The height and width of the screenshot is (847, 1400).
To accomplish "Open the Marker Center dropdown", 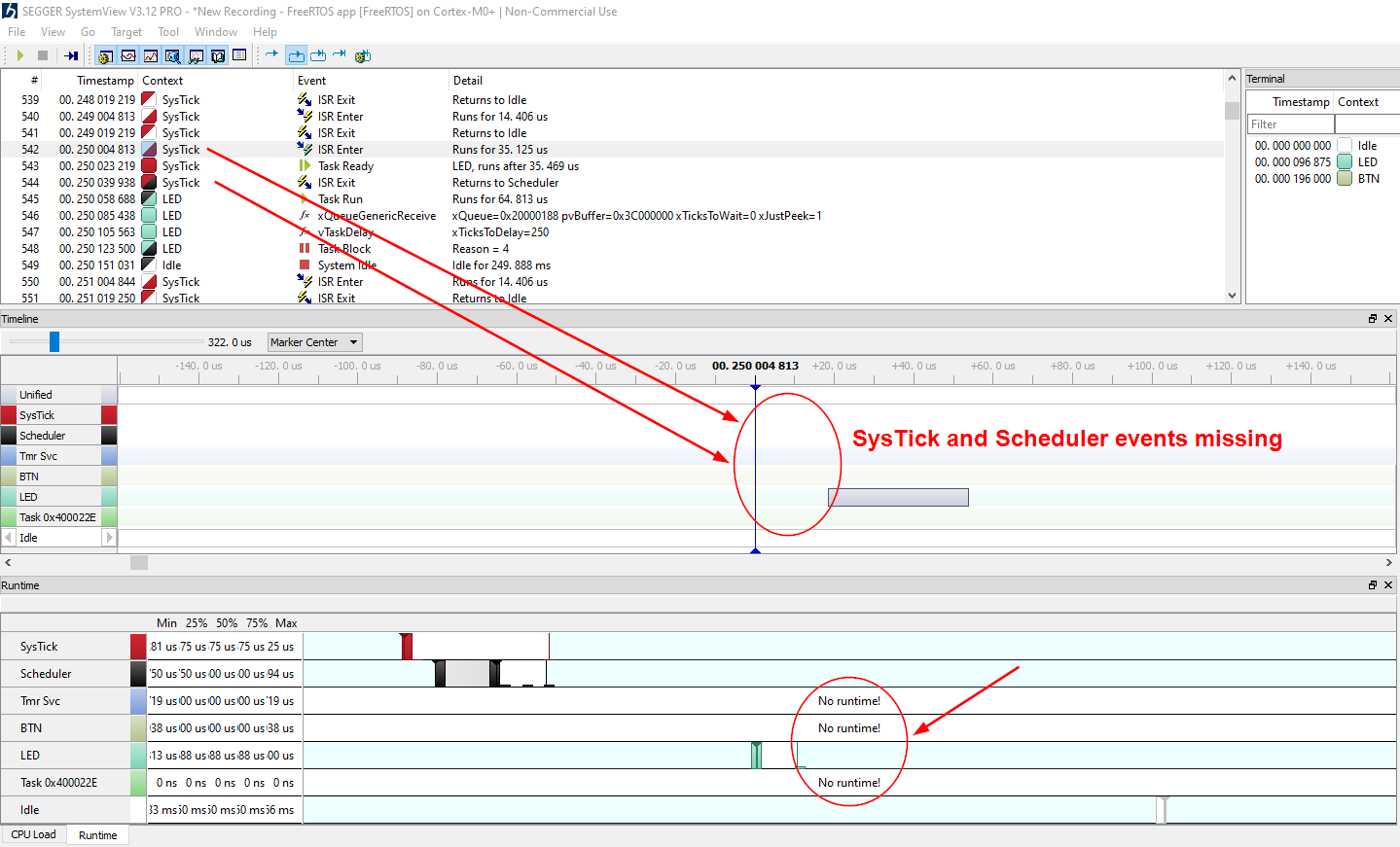I will pyautogui.click(x=314, y=342).
